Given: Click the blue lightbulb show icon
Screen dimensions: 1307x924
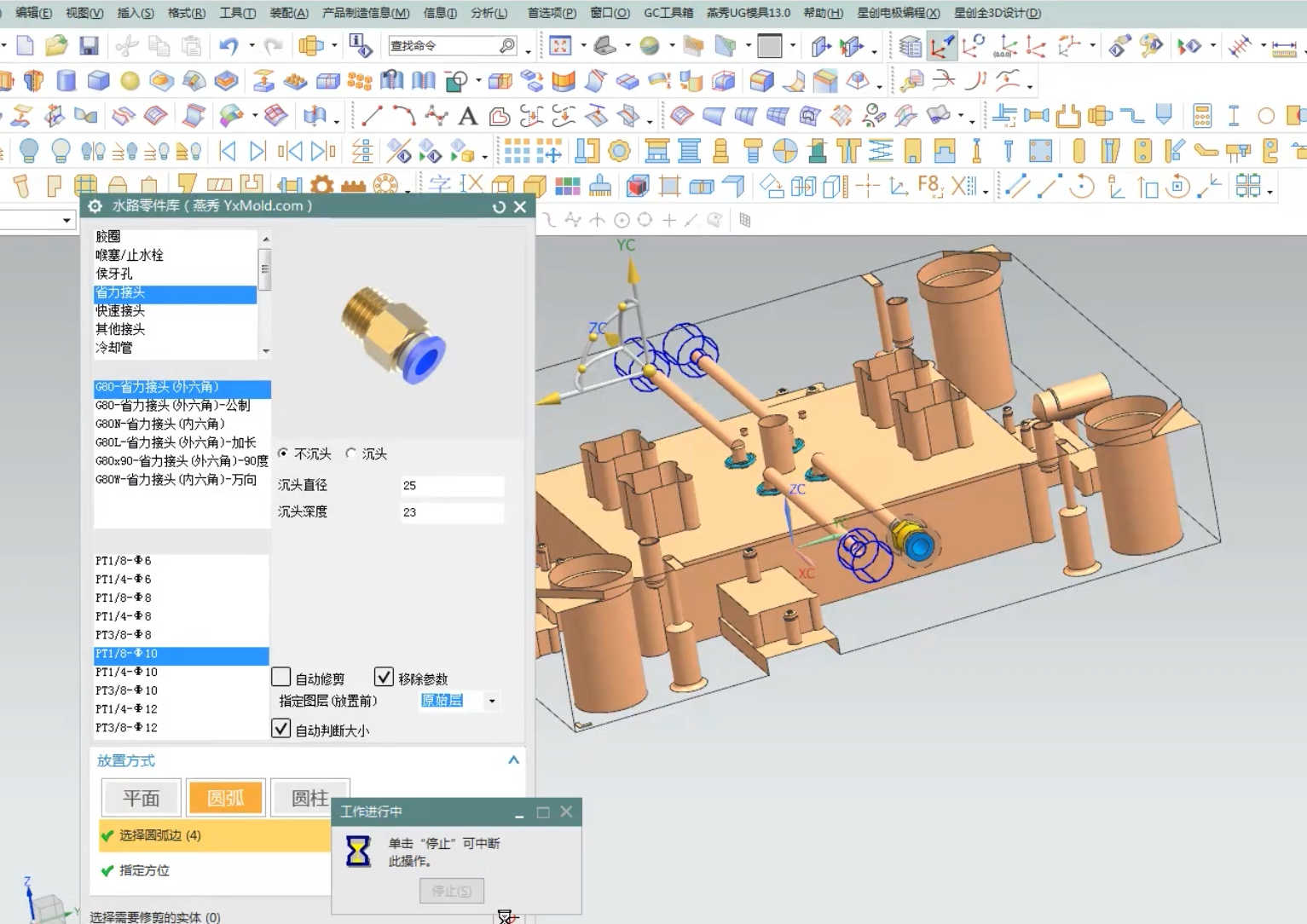Looking at the screenshot, I should 29,151.
